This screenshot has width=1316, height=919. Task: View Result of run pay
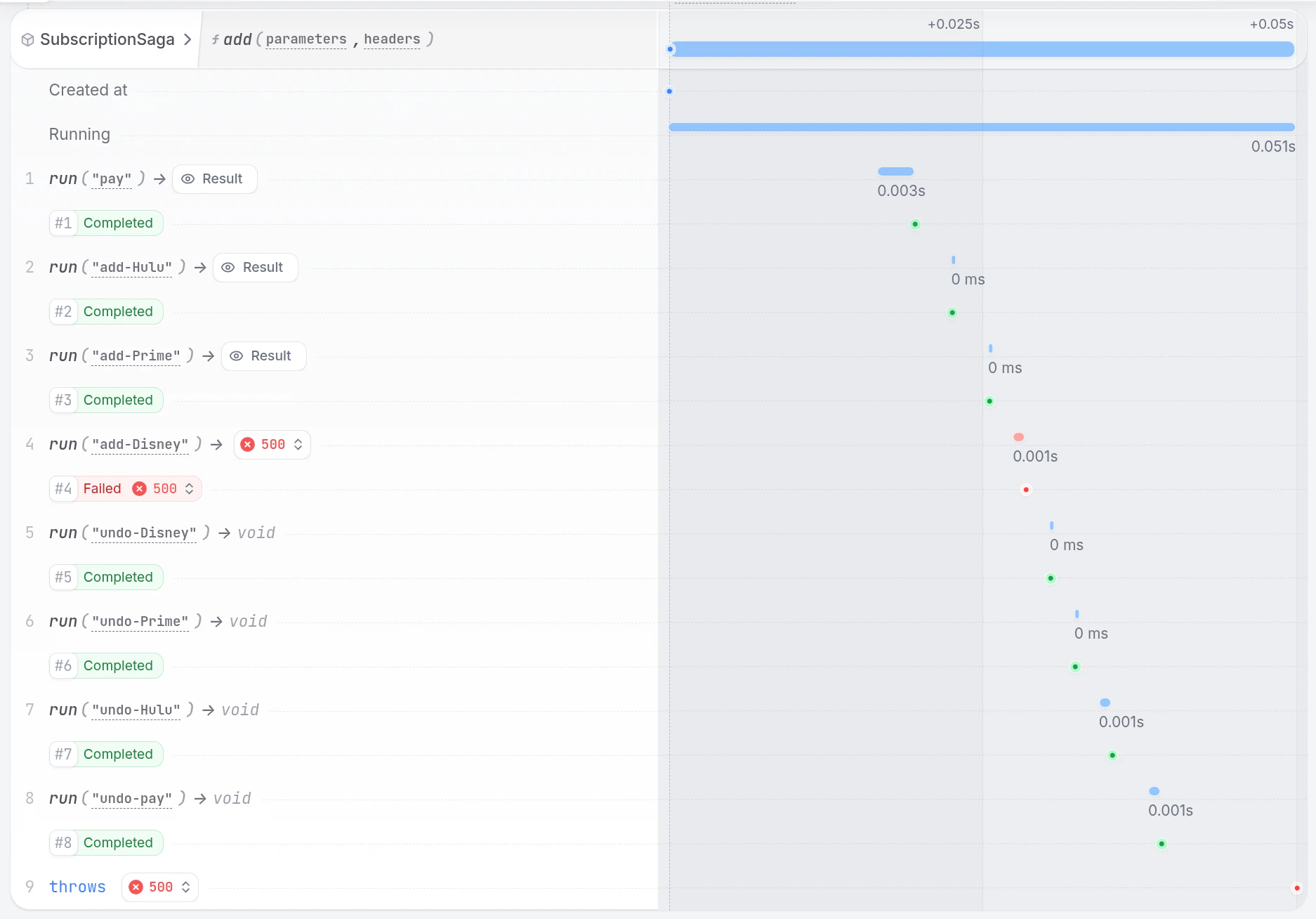214,179
